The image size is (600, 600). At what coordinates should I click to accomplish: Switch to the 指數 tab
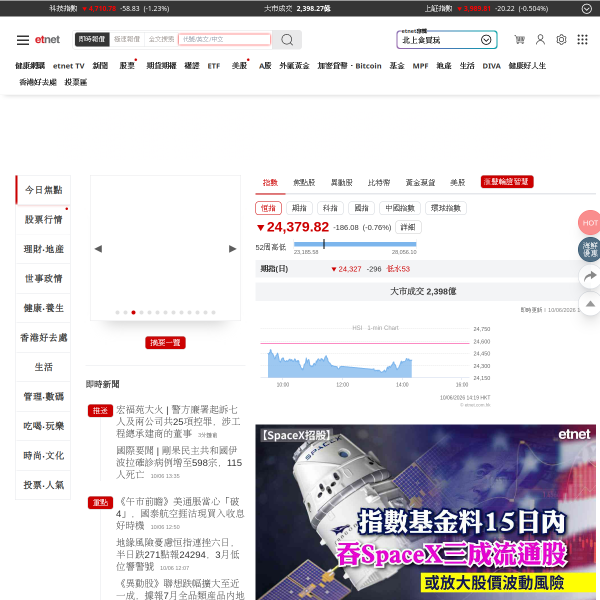coord(270,183)
